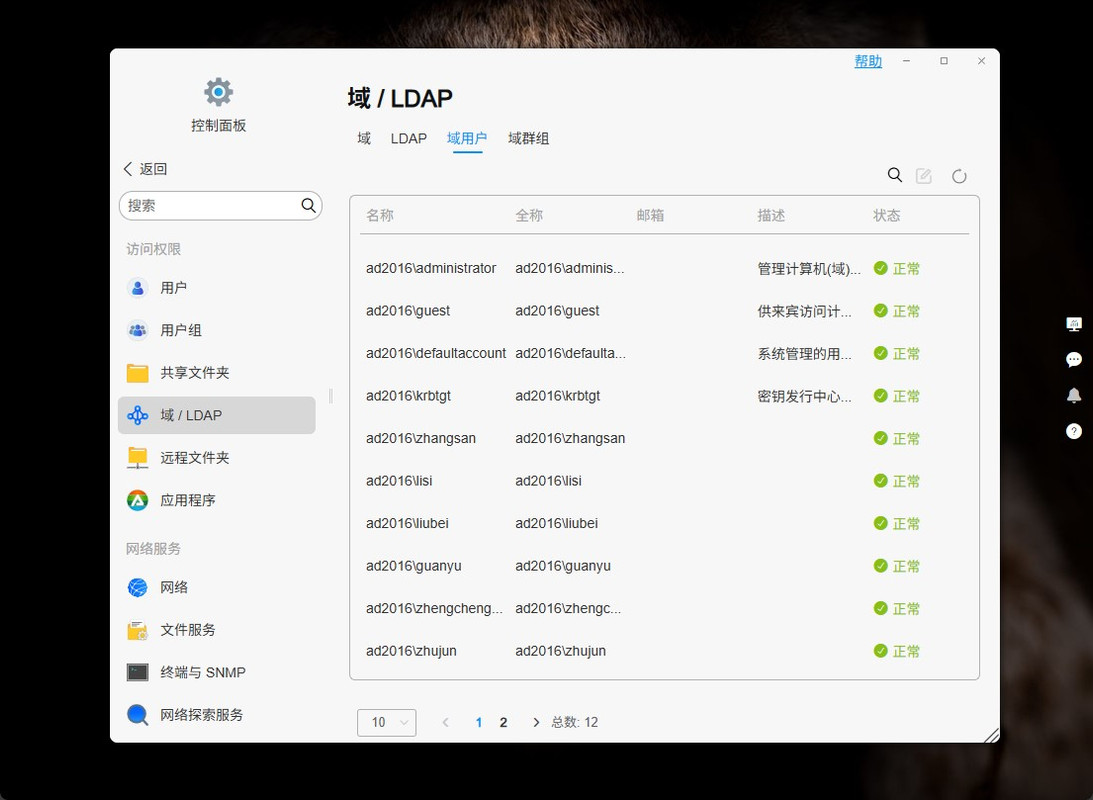Click the window resize grip corner
Image resolution: width=1093 pixels, height=800 pixels.
(x=991, y=734)
